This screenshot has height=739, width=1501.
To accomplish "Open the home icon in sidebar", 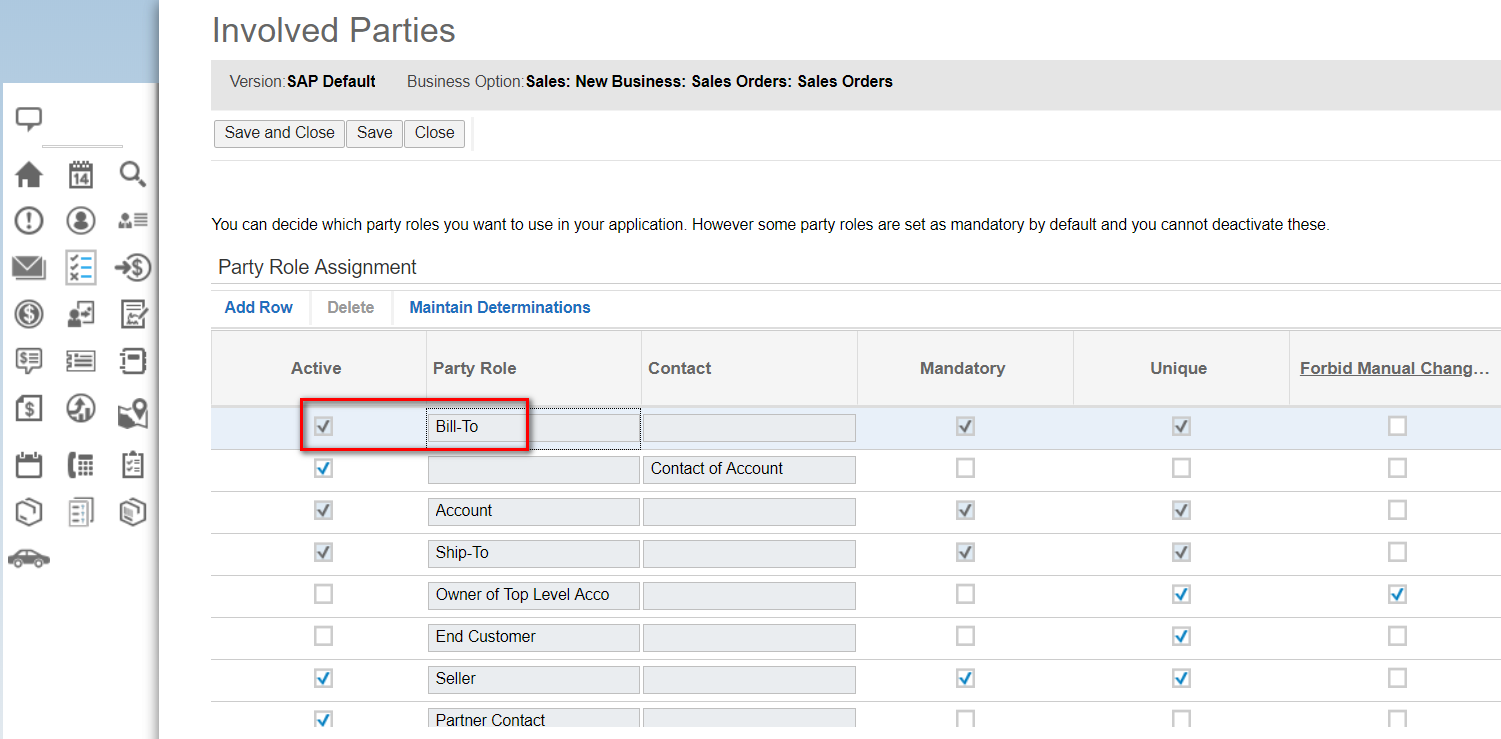I will point(29,175).
